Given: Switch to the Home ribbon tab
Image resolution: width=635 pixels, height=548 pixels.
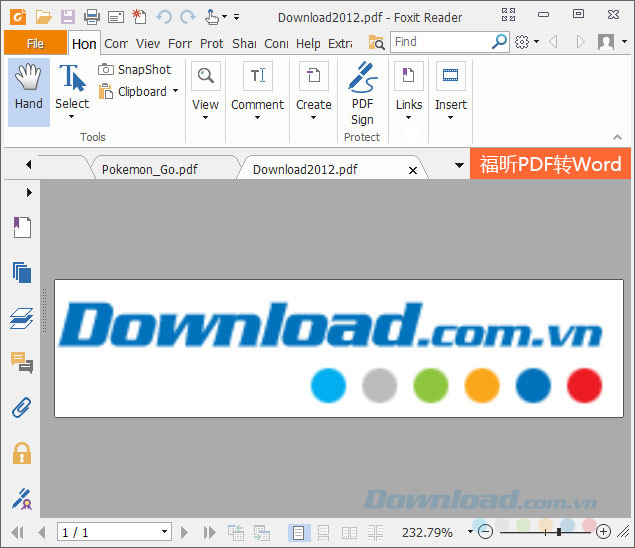Looking at the screenshot, I should pyautogui.click(x=84, y=44).
